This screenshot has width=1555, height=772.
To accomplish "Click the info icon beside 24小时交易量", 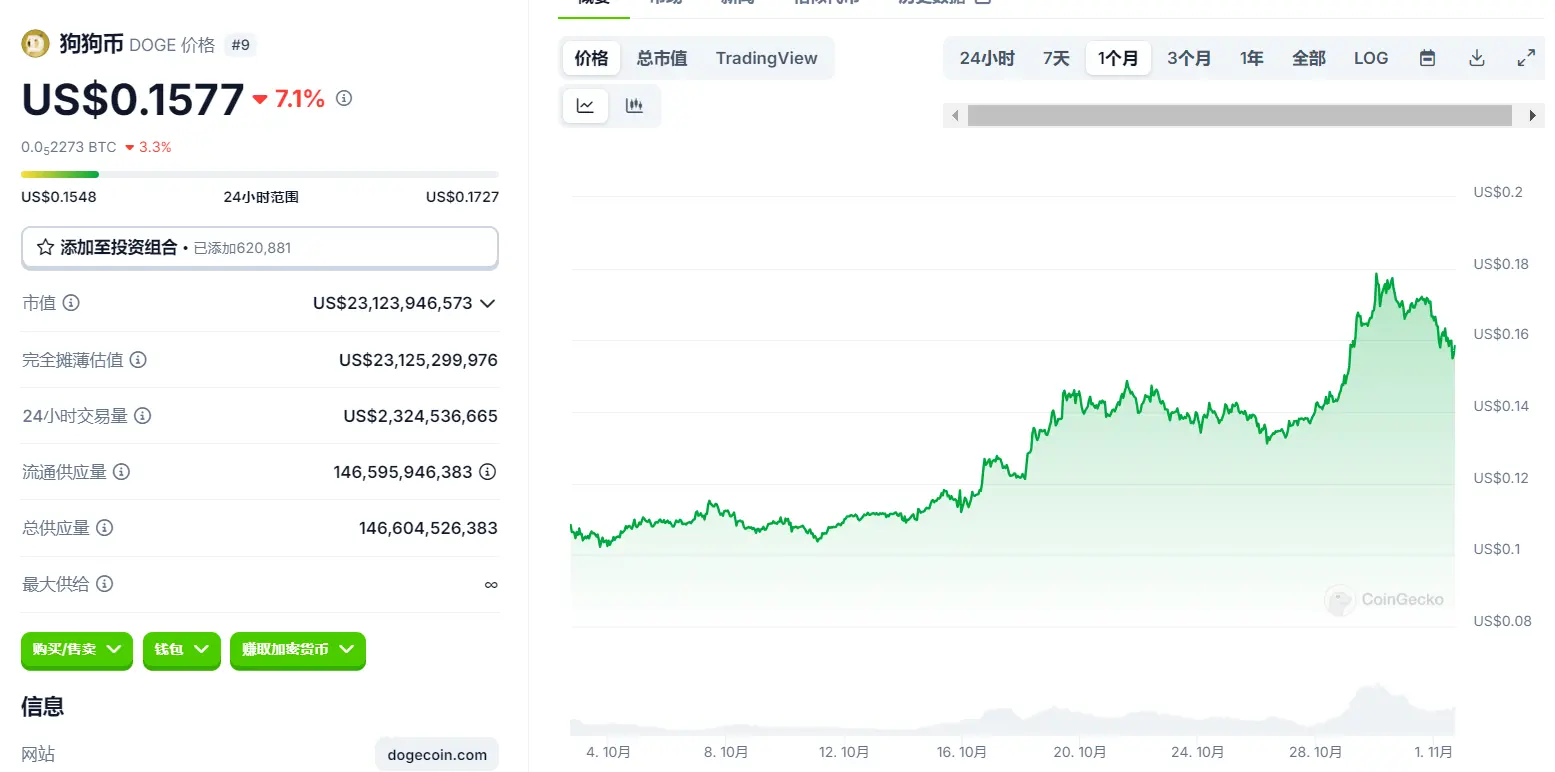I will pos(143,415).
